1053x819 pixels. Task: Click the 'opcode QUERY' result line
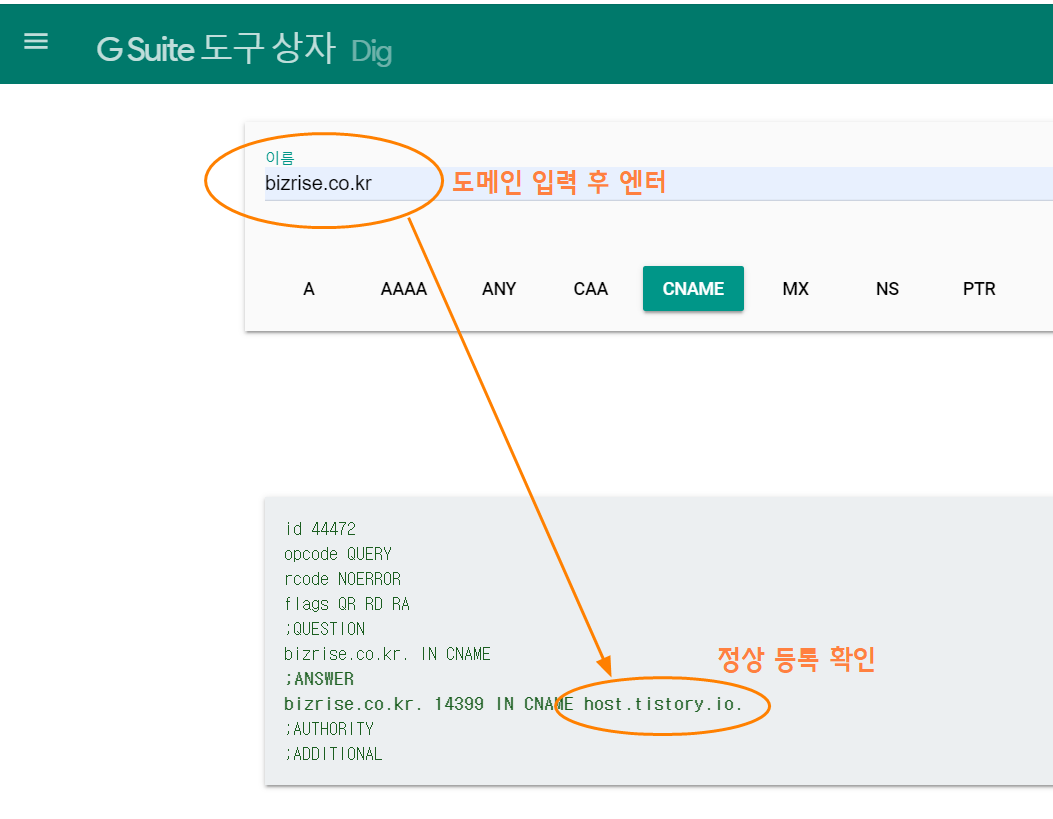(338, 554)
